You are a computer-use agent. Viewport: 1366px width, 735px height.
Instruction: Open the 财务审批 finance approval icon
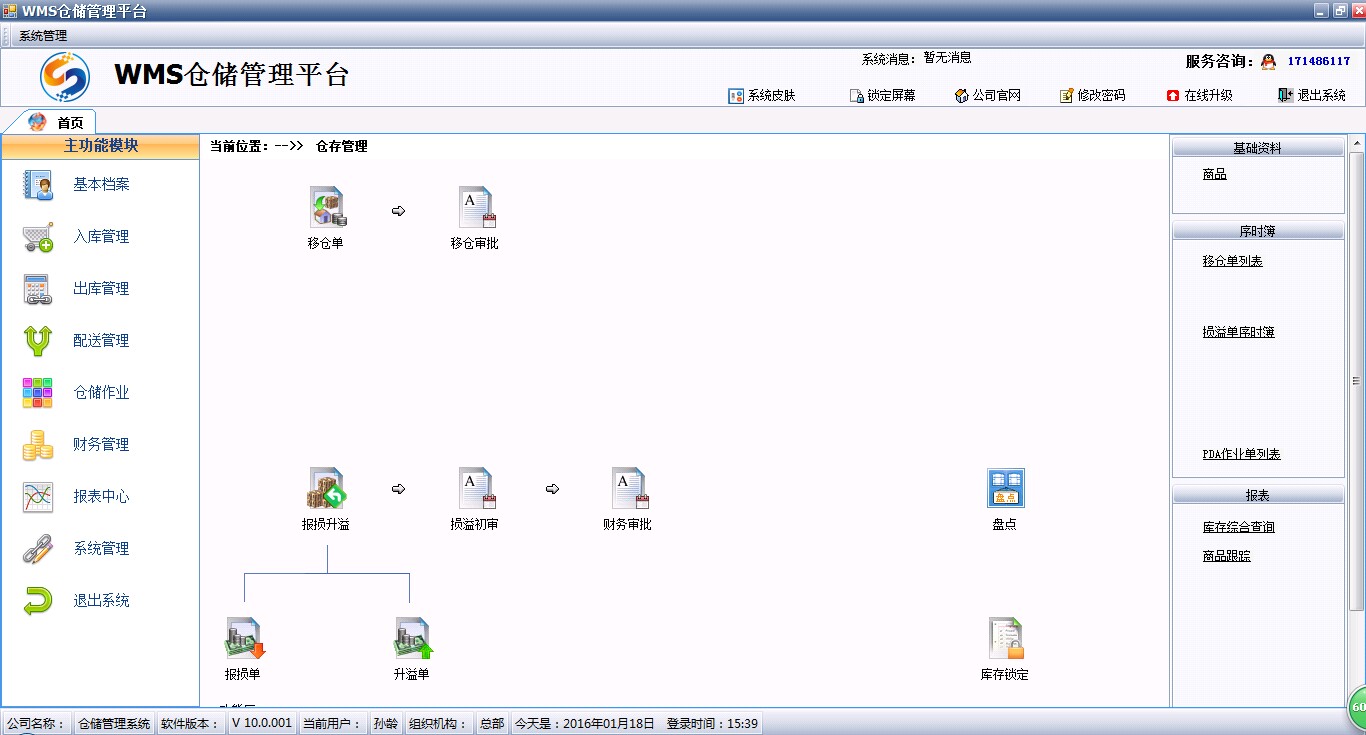click(x=628, y=489)
